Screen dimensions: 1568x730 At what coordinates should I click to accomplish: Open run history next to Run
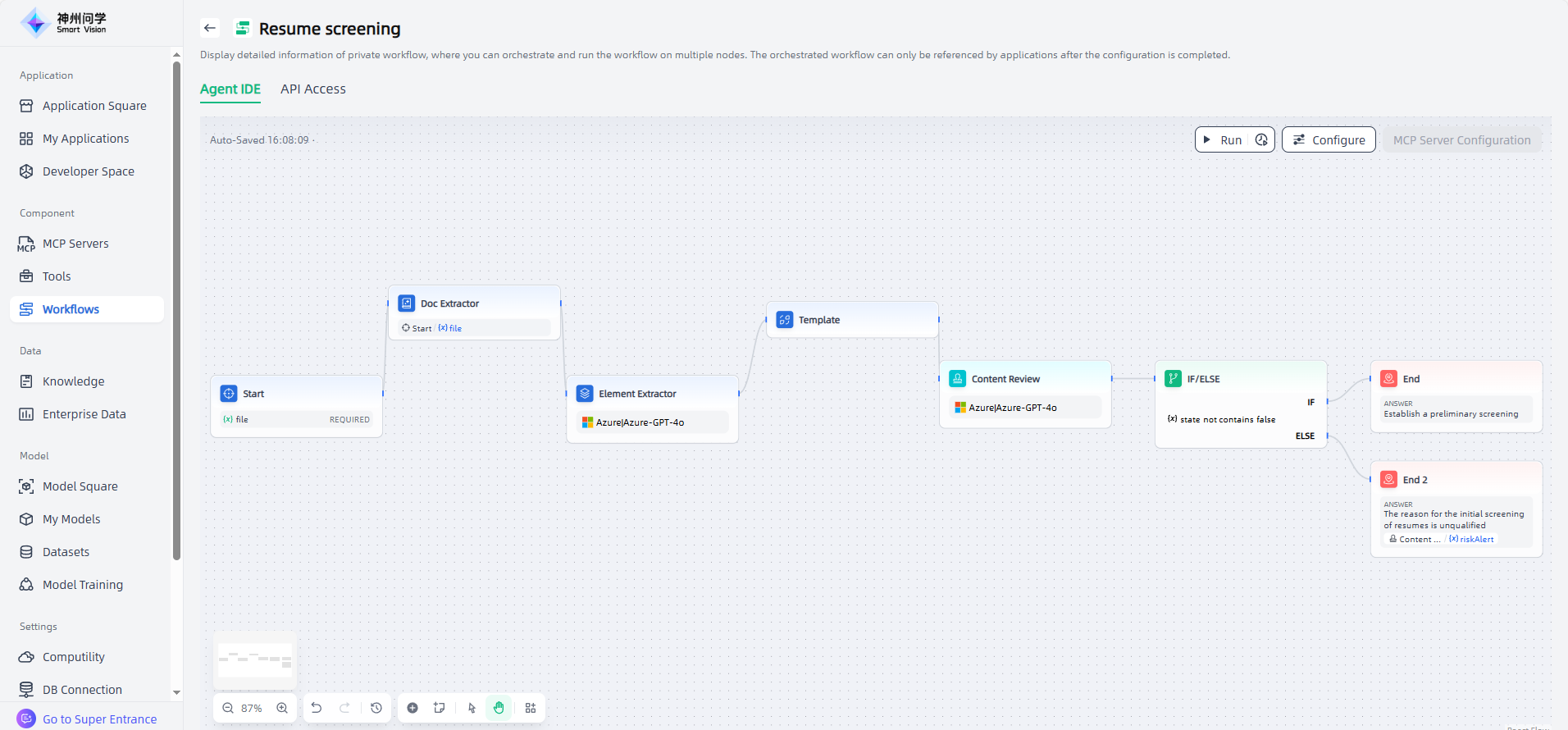(x=1261, y=140)
